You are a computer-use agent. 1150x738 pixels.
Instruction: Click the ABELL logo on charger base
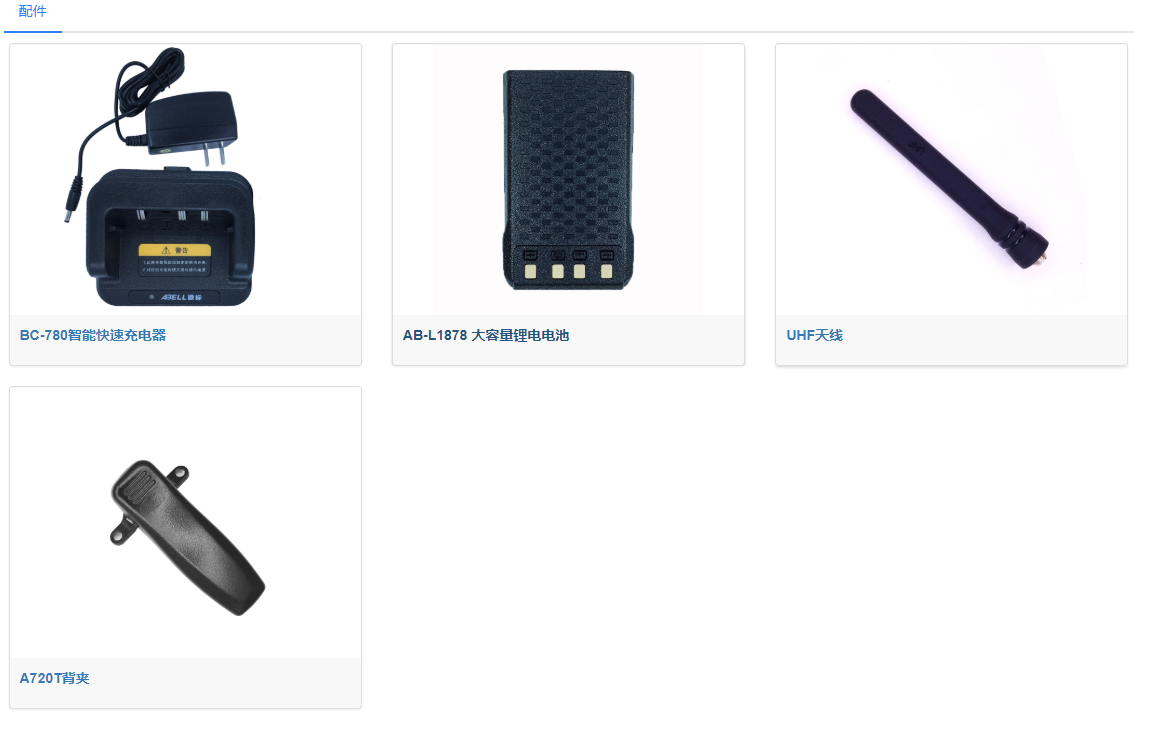pos(181,297)
